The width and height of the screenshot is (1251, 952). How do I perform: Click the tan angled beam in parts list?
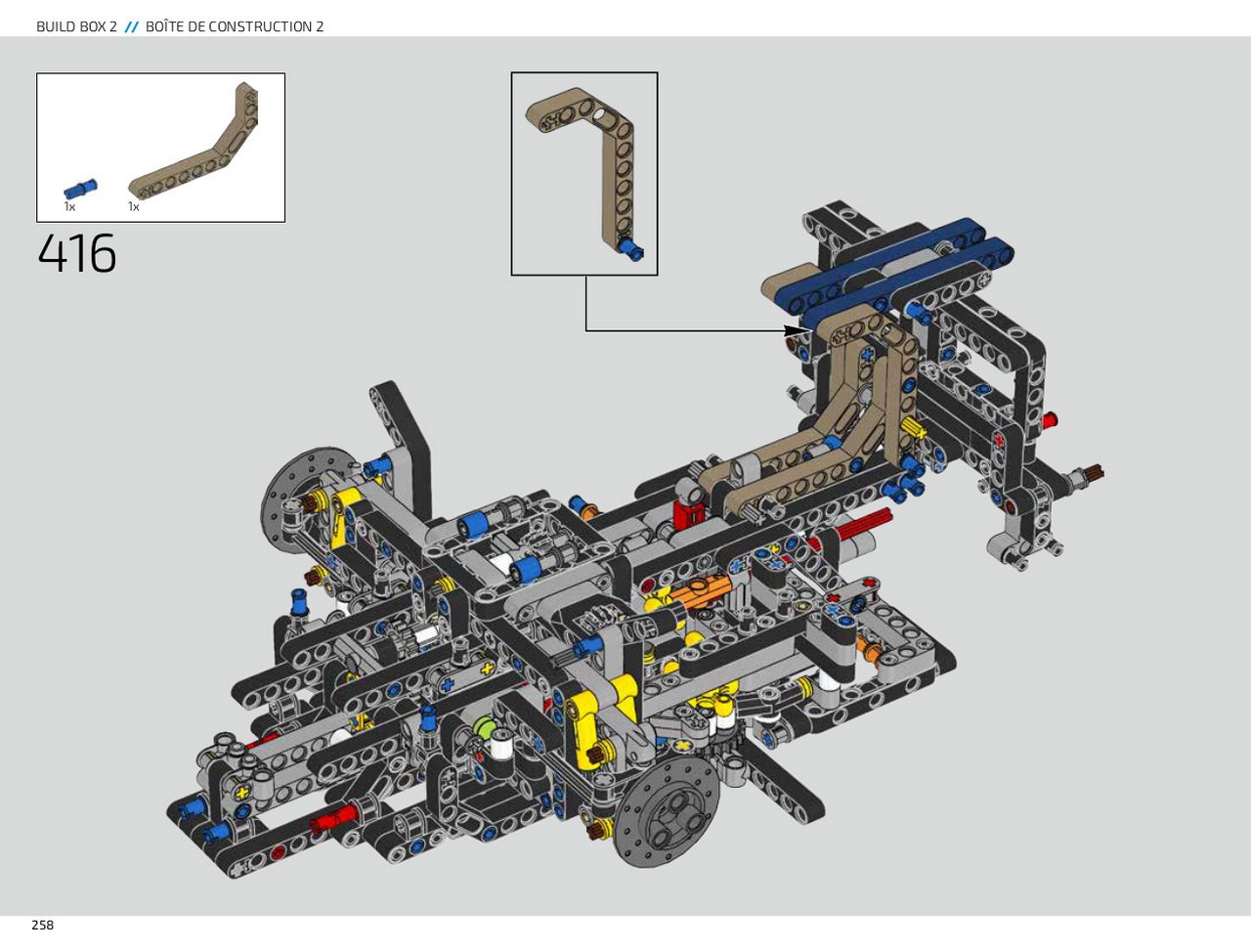pos(194,142)
